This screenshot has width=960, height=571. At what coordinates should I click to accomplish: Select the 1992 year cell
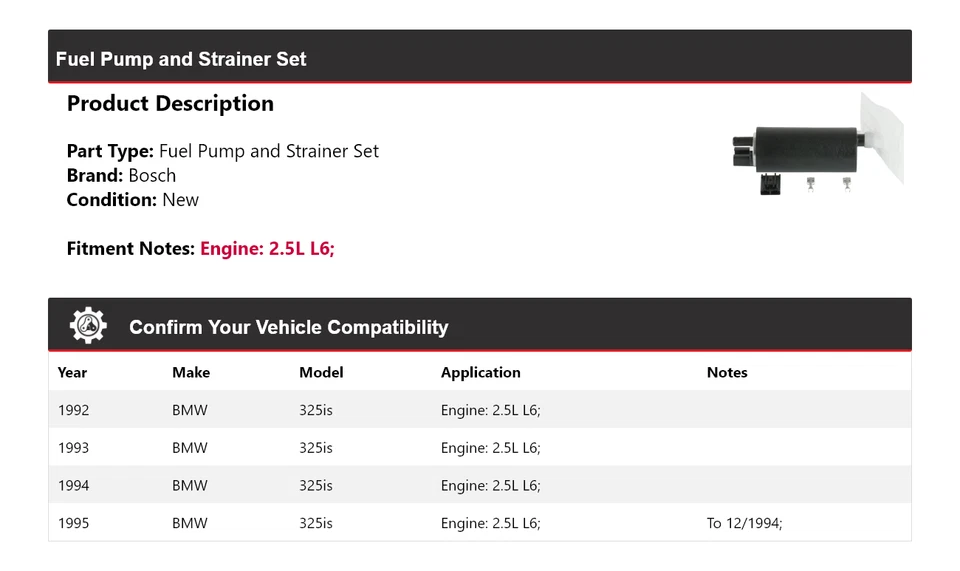pyautogui.click(x=73, y=410)
